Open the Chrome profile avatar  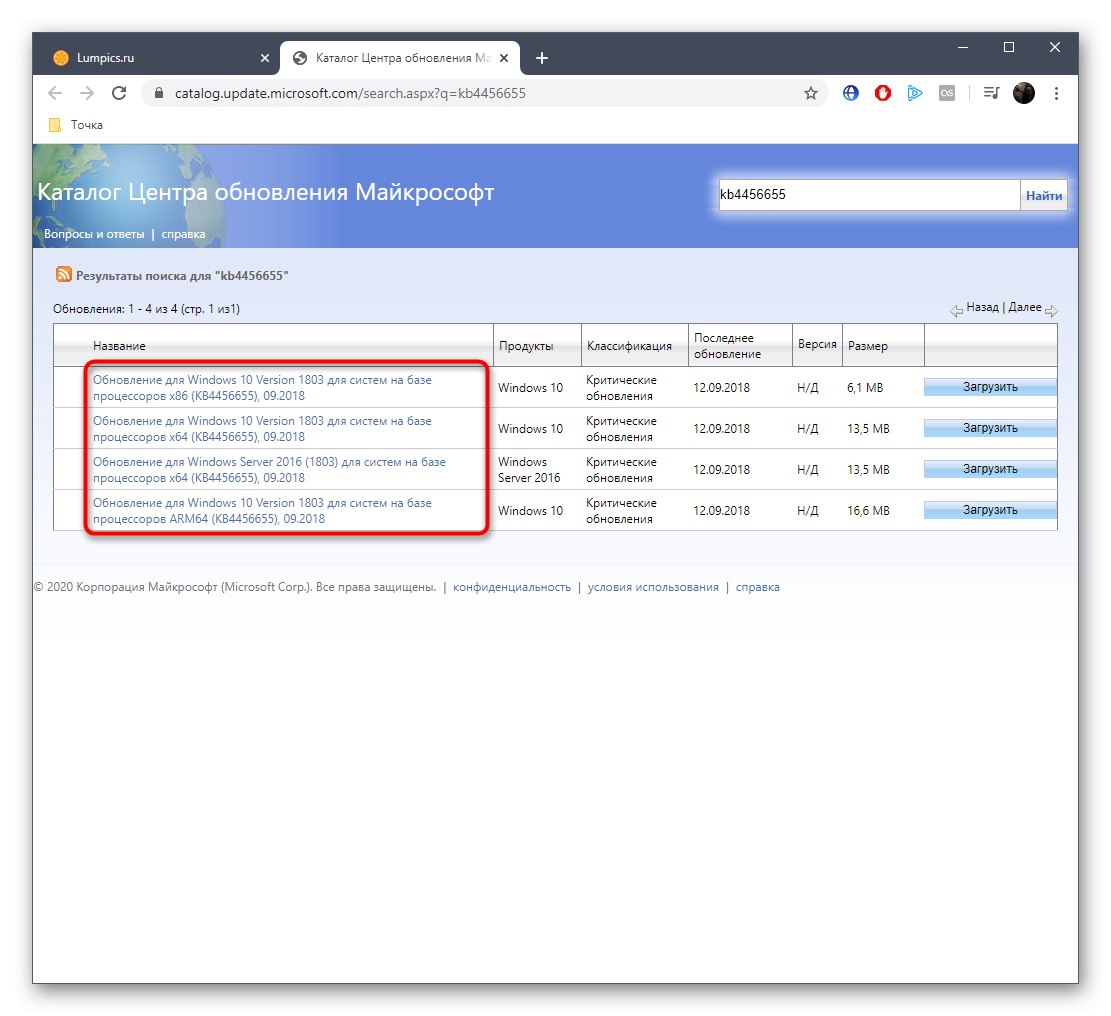(1023, 93)
